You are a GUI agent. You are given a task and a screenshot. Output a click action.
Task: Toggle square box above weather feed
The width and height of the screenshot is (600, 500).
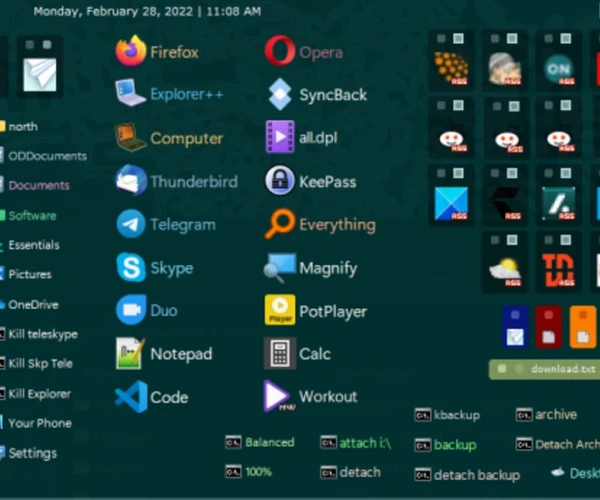point(512,240)
